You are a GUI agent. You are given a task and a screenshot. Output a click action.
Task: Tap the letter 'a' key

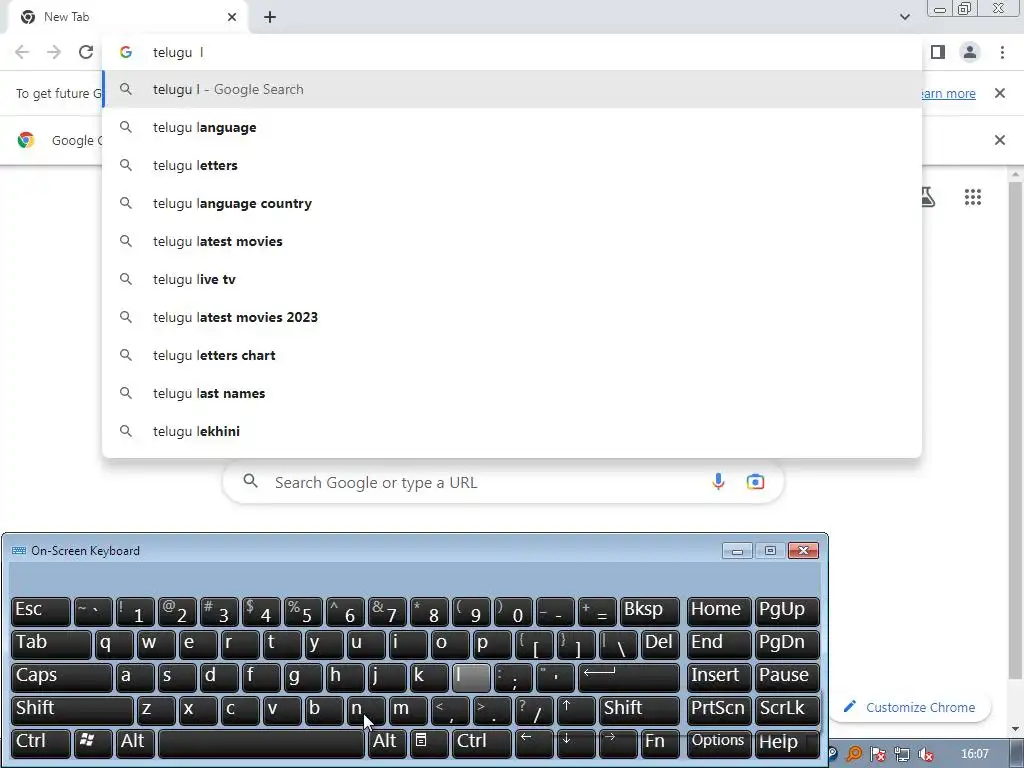point(135,677)
